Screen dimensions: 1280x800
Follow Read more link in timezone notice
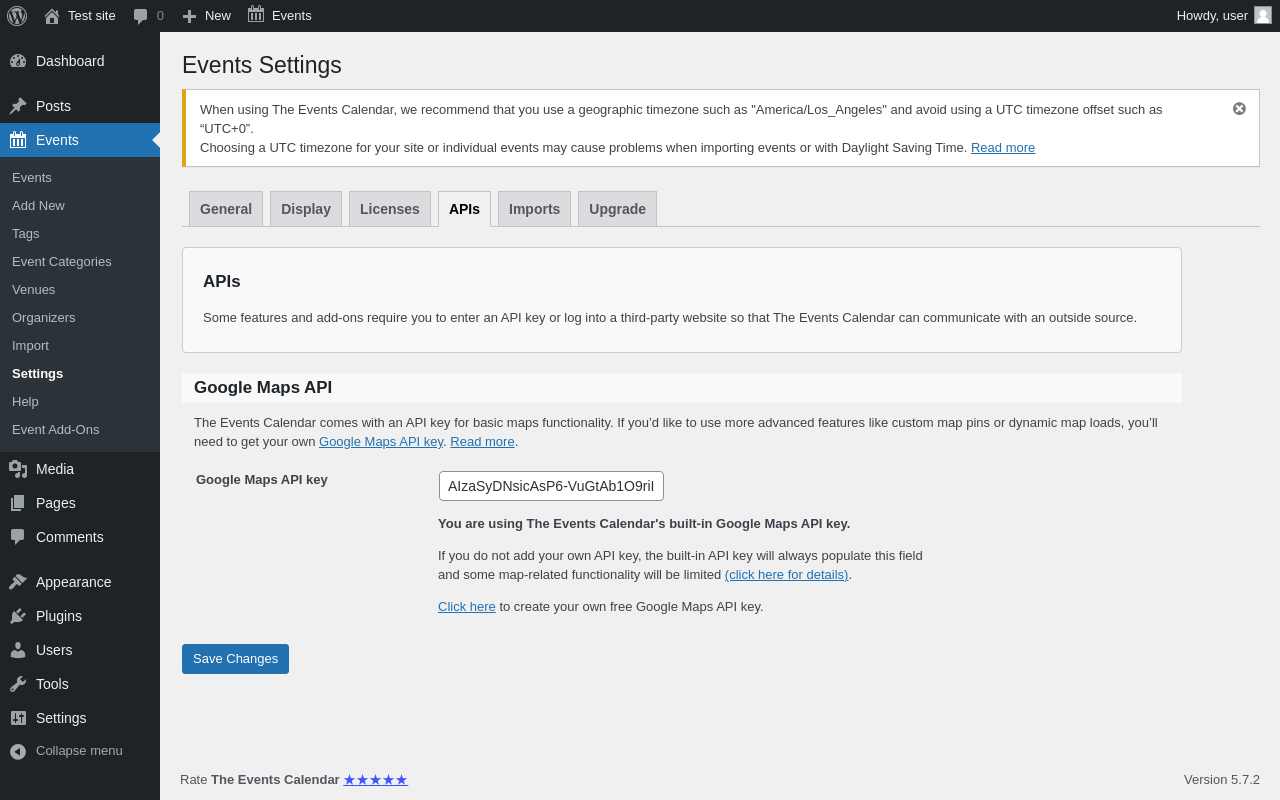[1003, 147]
